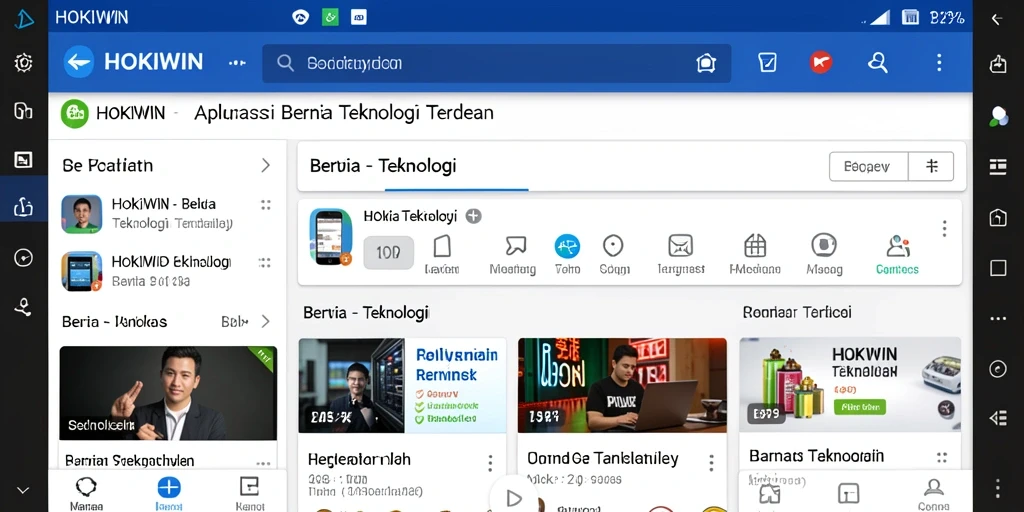Click the round play button at bottom
This screenshot has height=512, width=1024.
tap(513, 499)
